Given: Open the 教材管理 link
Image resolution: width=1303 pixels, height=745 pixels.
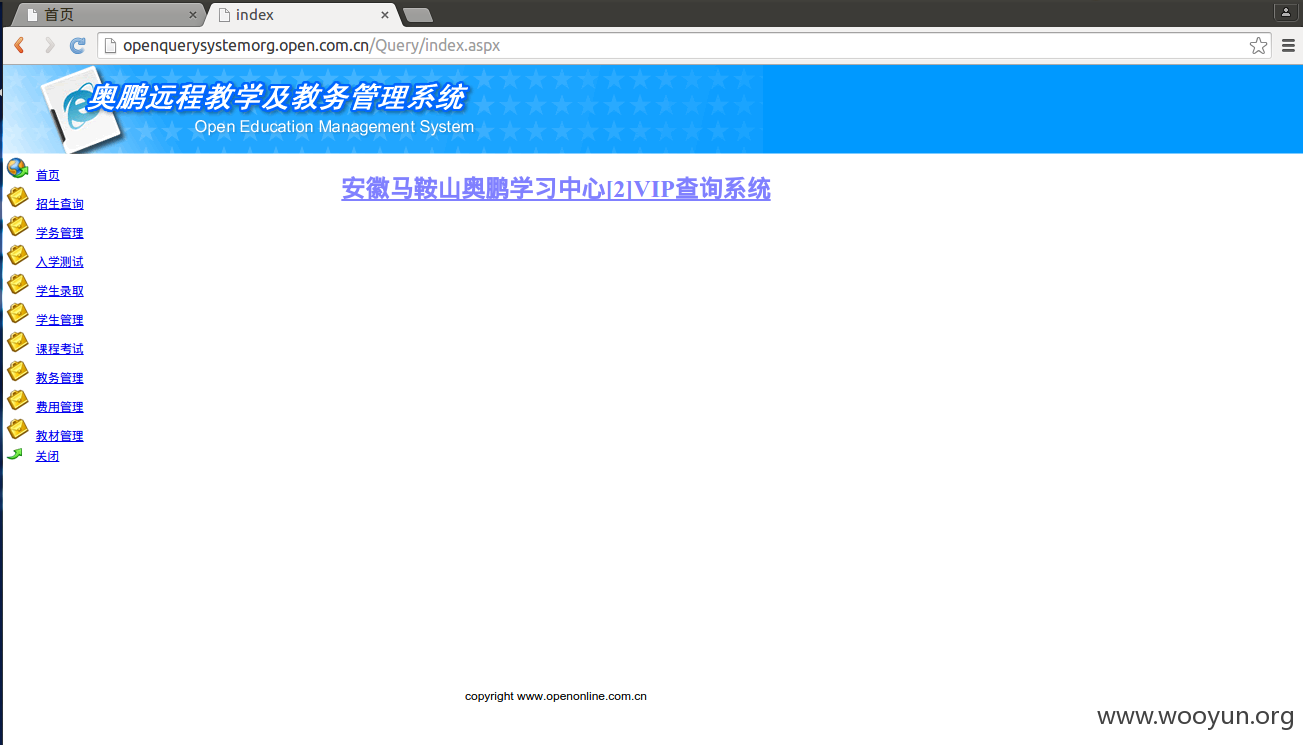Looking at the screenshot, I should 60,436.
